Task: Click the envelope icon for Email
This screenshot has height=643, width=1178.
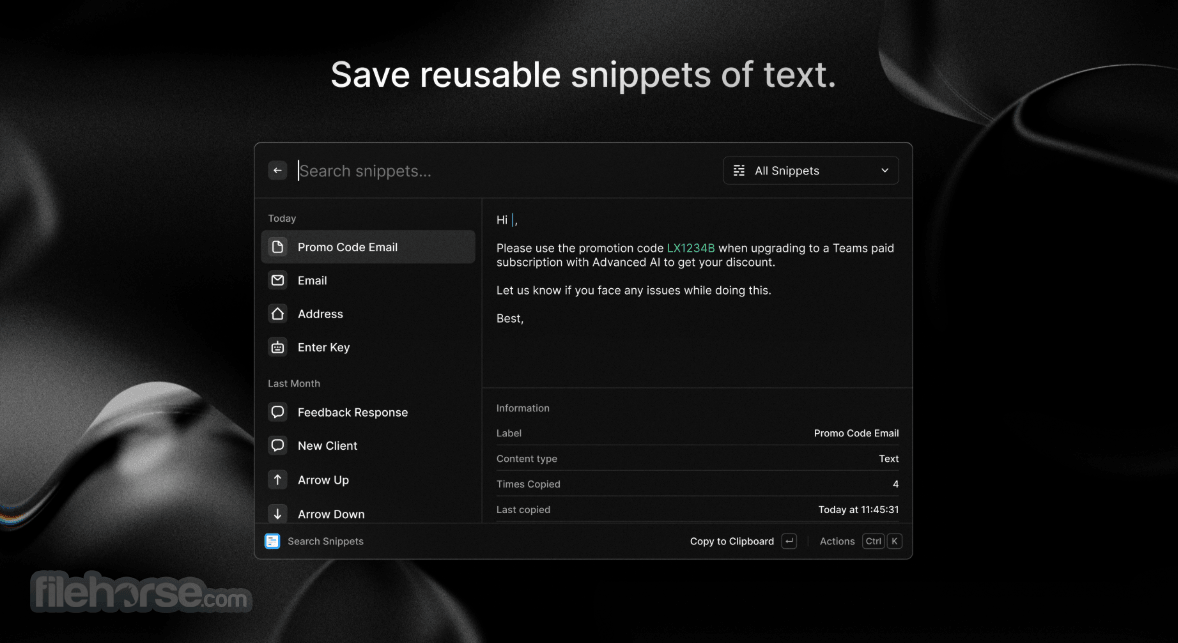Action: (x=278, y=280)
